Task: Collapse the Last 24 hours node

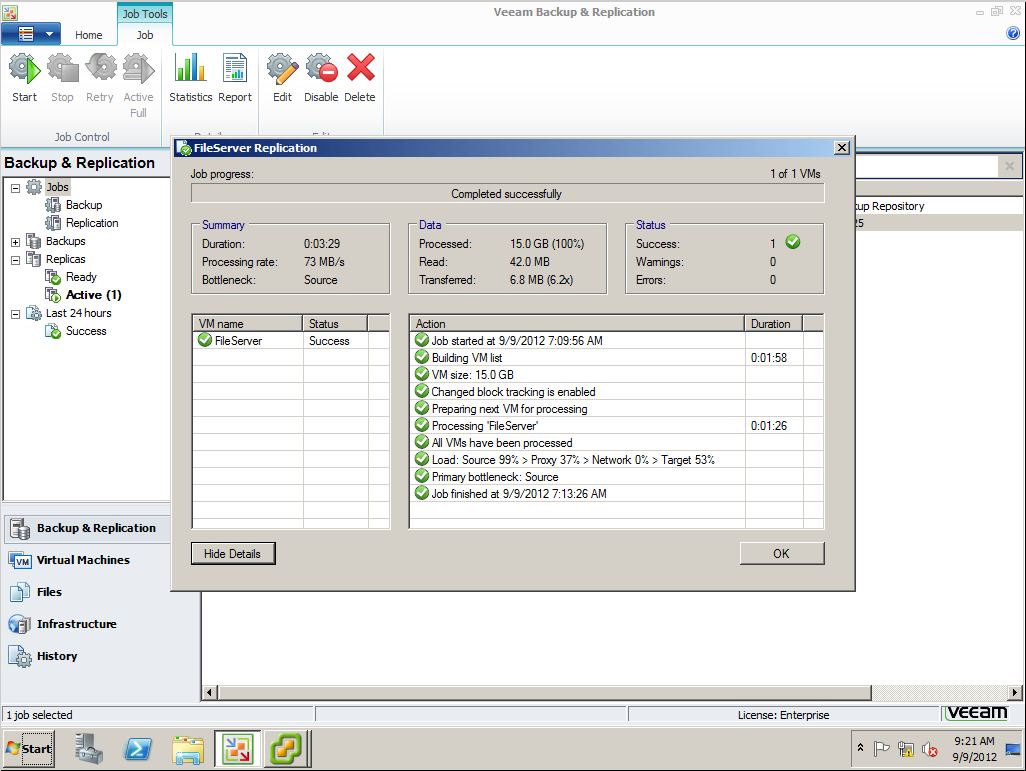Action: pyautogui.click(x=15, y=314)
